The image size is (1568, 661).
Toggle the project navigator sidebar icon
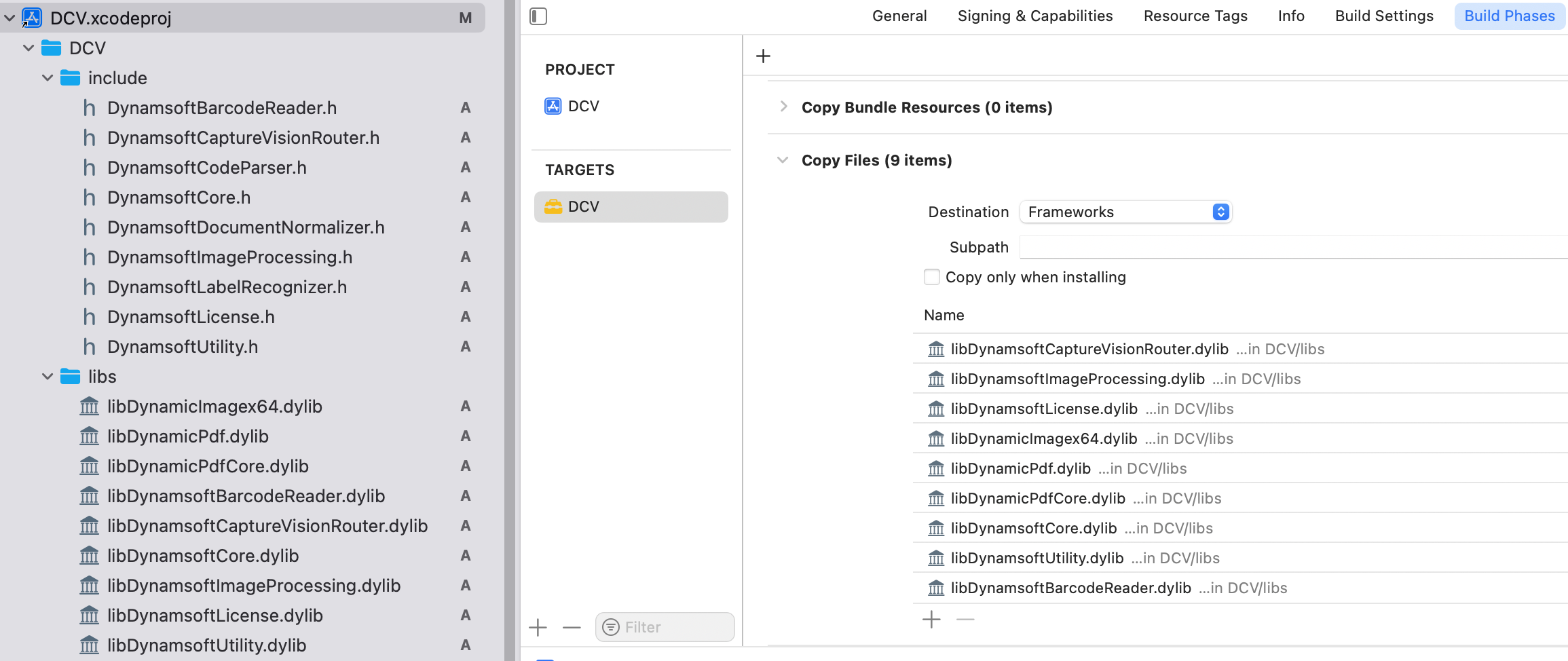click(538, 16)
